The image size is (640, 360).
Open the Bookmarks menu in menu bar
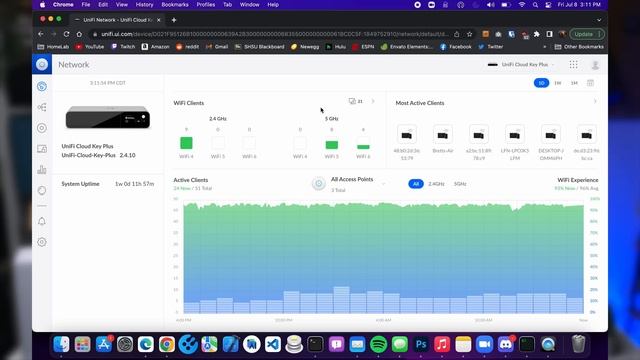tap(175, 4)
